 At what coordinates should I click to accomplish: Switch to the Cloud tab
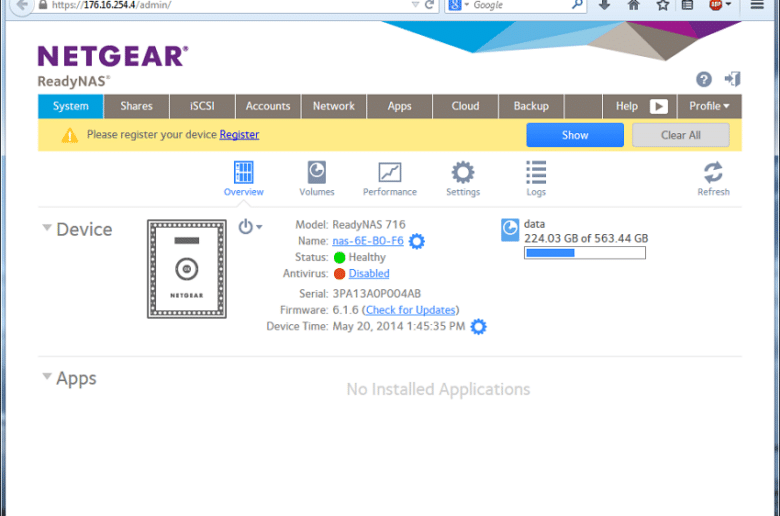click(x=465, y=106)
